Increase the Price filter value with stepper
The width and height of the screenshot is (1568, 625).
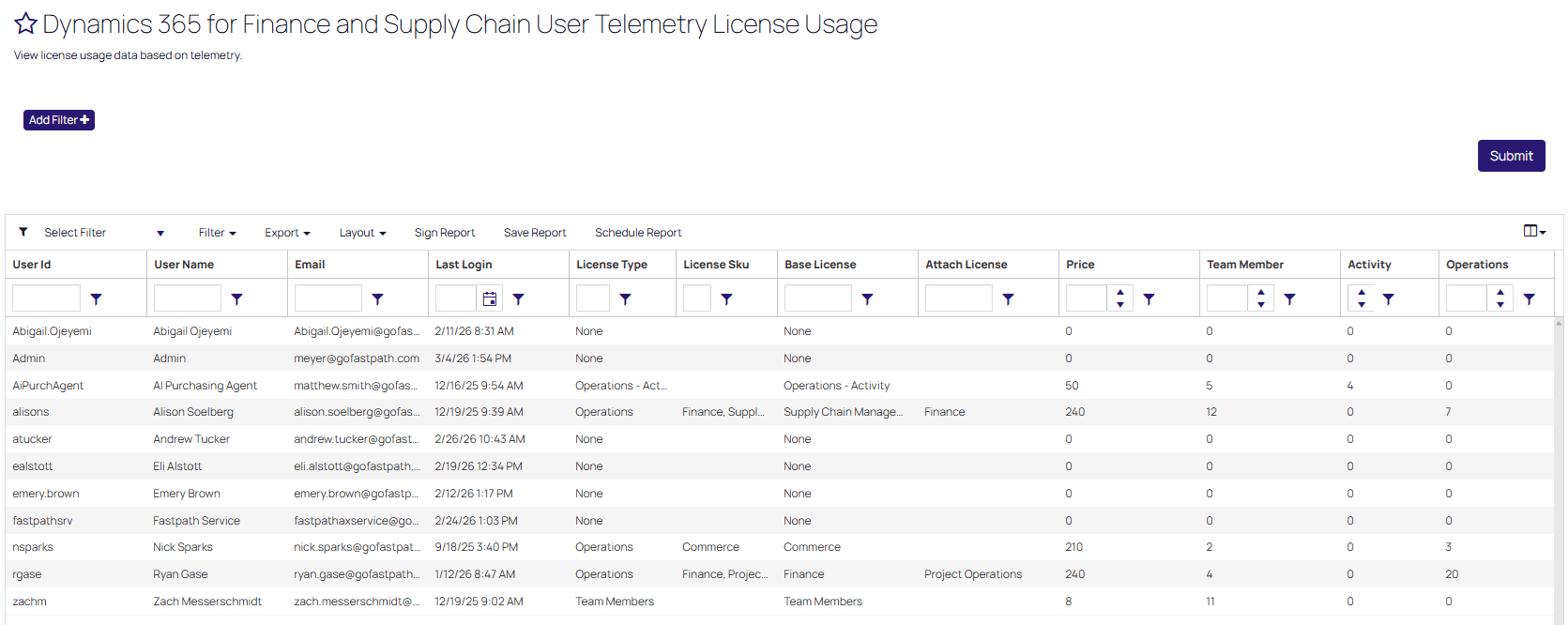[x=1120, y=293]
